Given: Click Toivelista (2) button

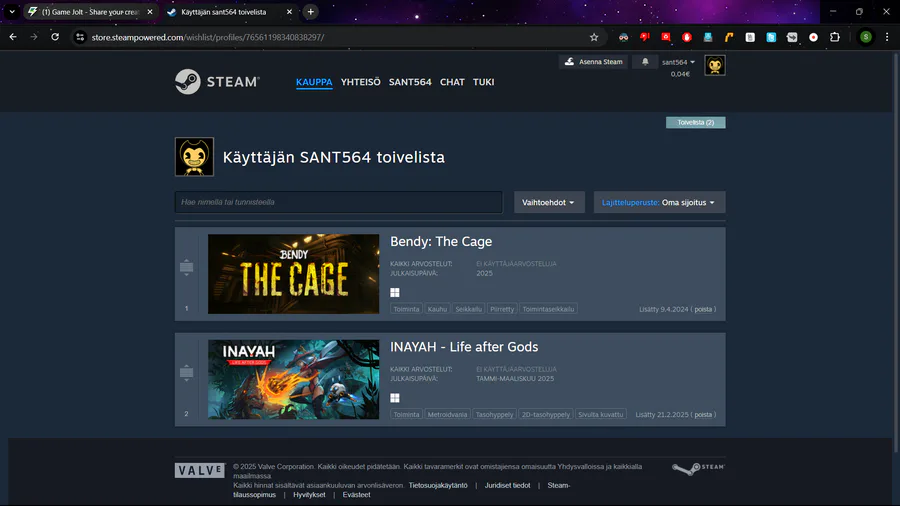Looking at the screenshot, I should pyautogui.click(x=695, y=122).
